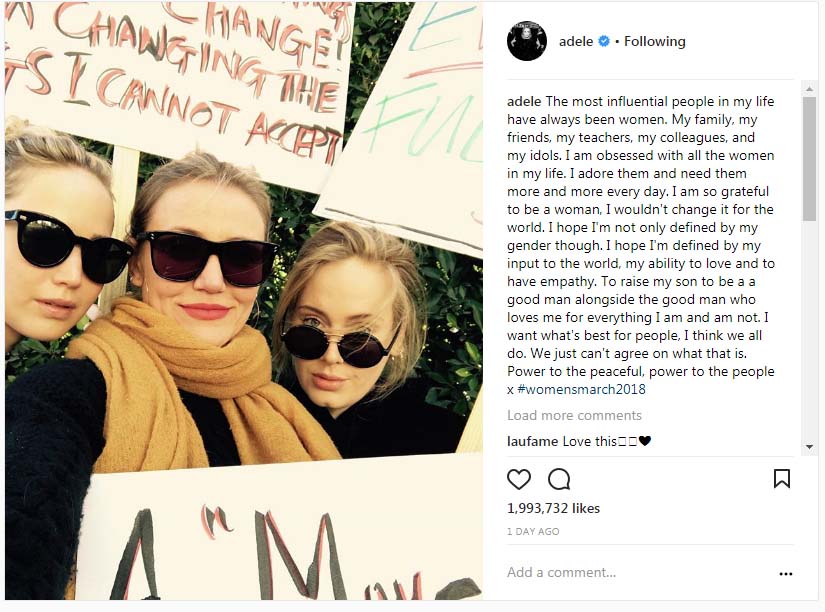Click the posted protest selfie photo
This screenshot has height=612, width=825.
[x=244, y=300]
